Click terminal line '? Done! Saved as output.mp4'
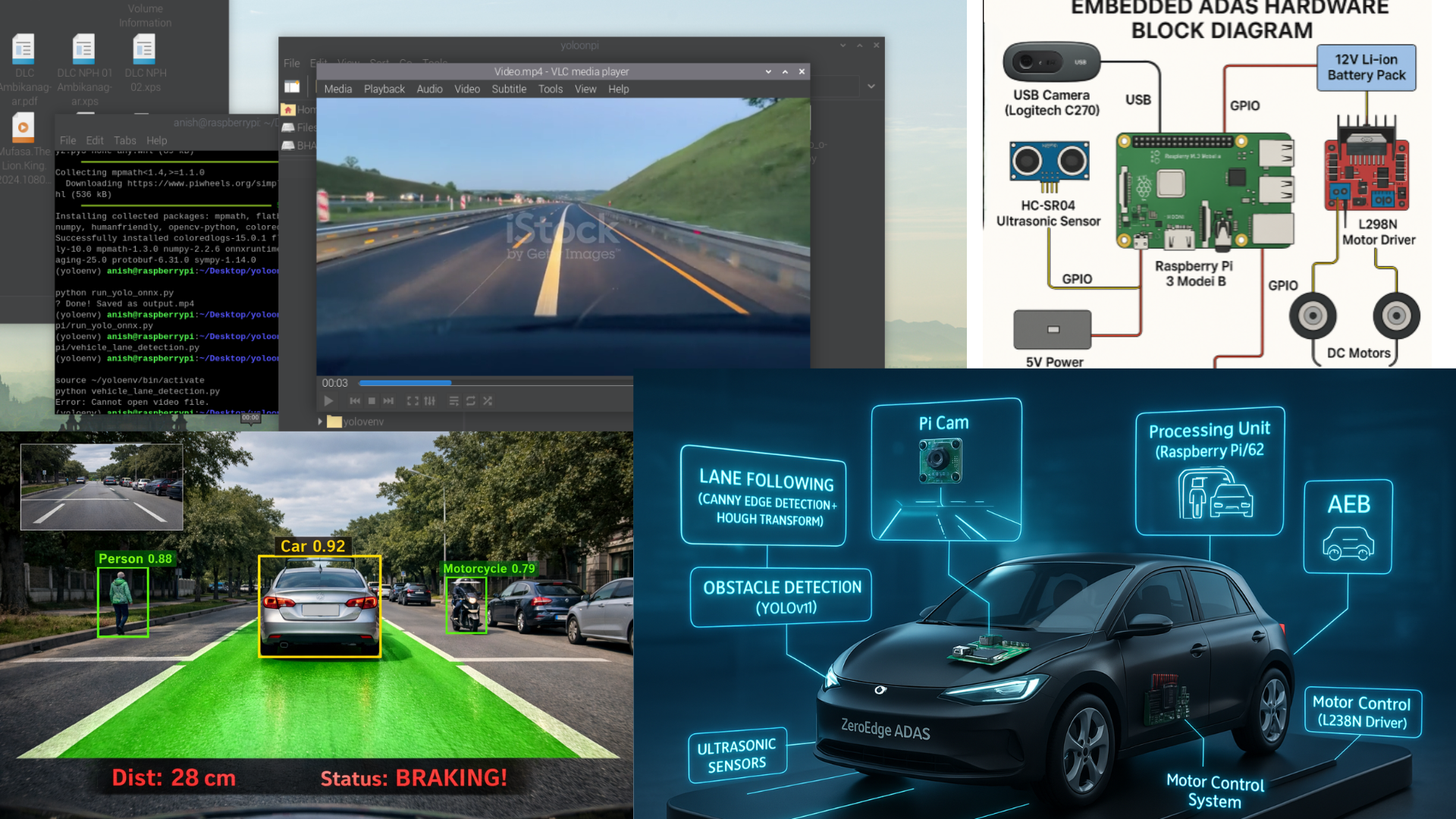The width and height of the screenshot is (1456, 819). click(124, 303)
